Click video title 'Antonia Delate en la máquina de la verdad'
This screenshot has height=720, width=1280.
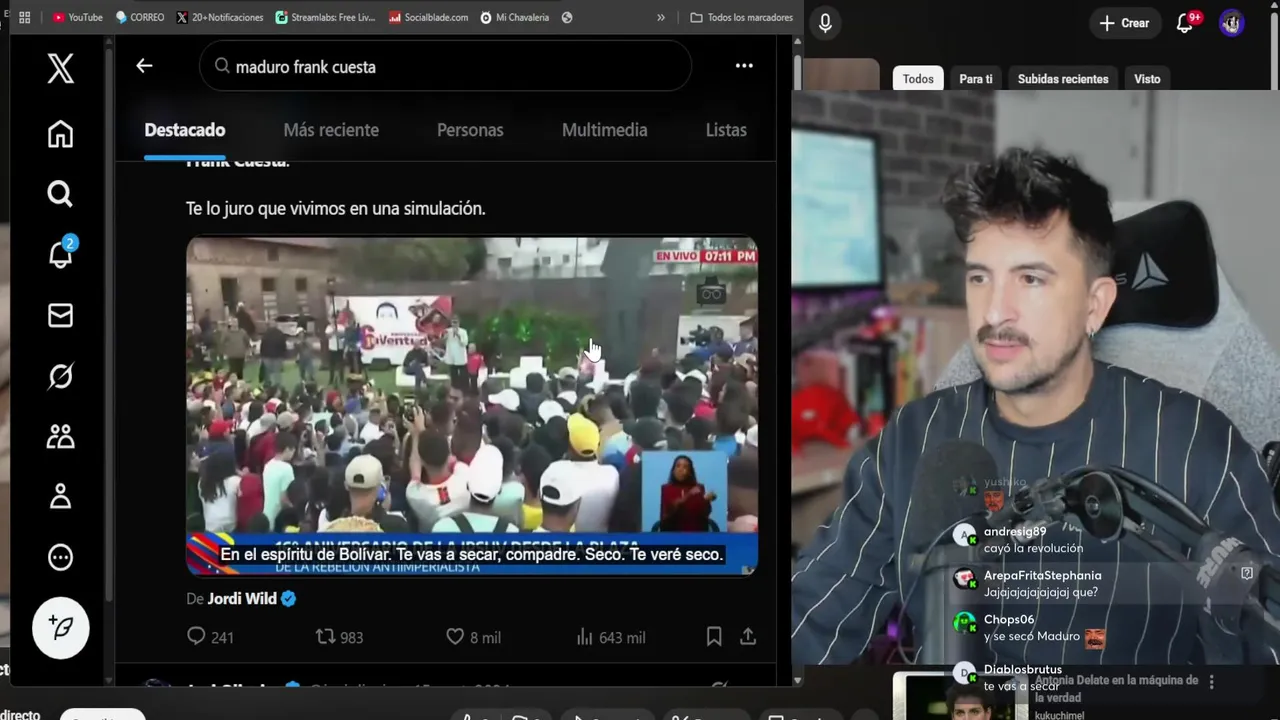point(1116,688)
